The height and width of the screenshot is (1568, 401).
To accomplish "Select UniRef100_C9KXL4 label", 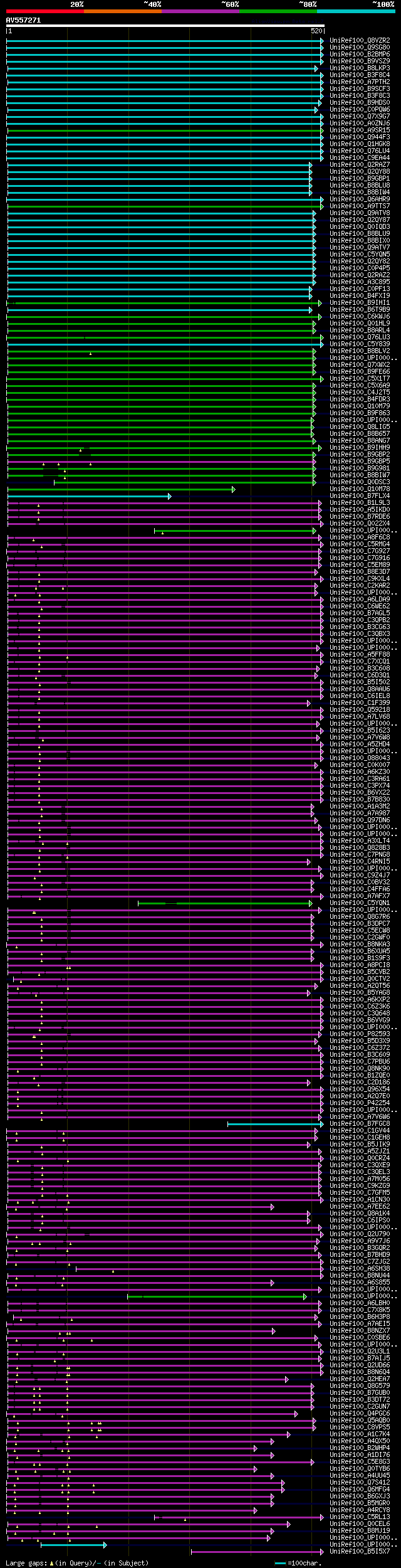I will (x=360, y=579).
